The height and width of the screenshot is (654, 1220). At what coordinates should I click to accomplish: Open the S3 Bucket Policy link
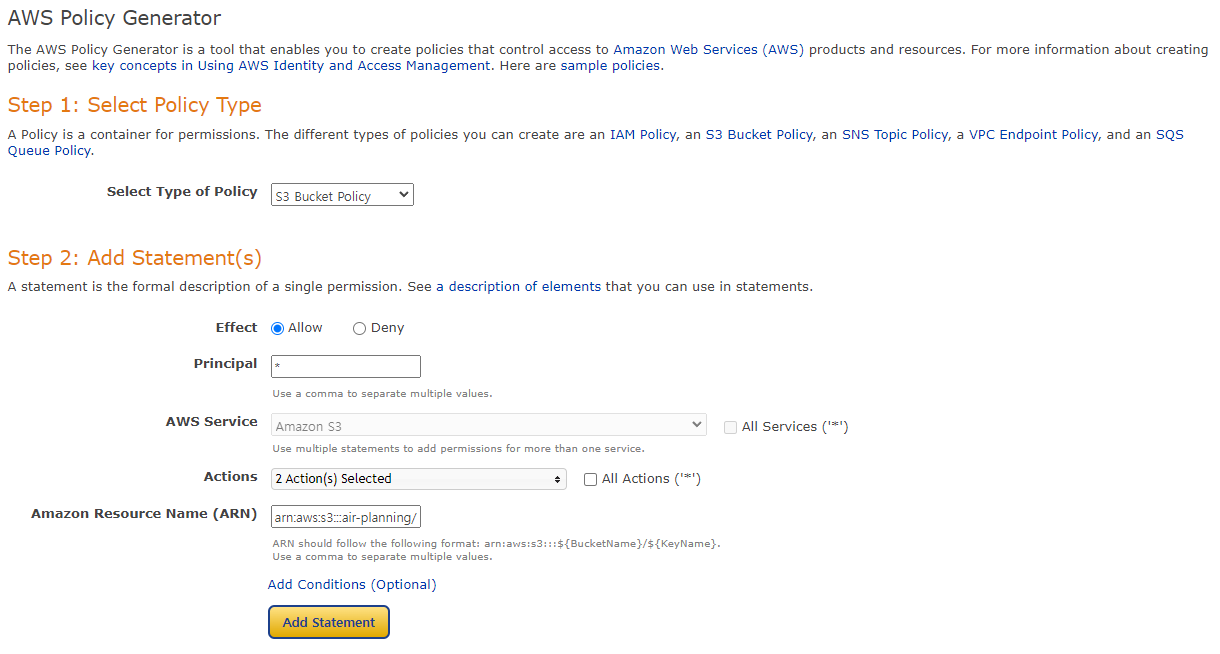[759, 134]
